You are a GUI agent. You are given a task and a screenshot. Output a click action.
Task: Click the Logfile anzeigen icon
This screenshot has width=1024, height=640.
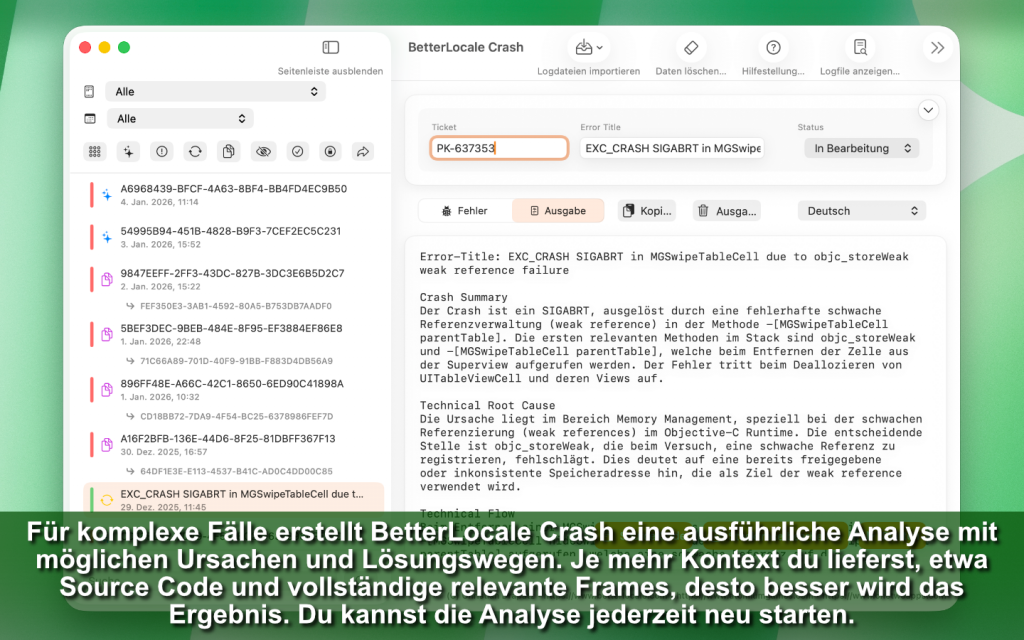(x=859, y=48)
